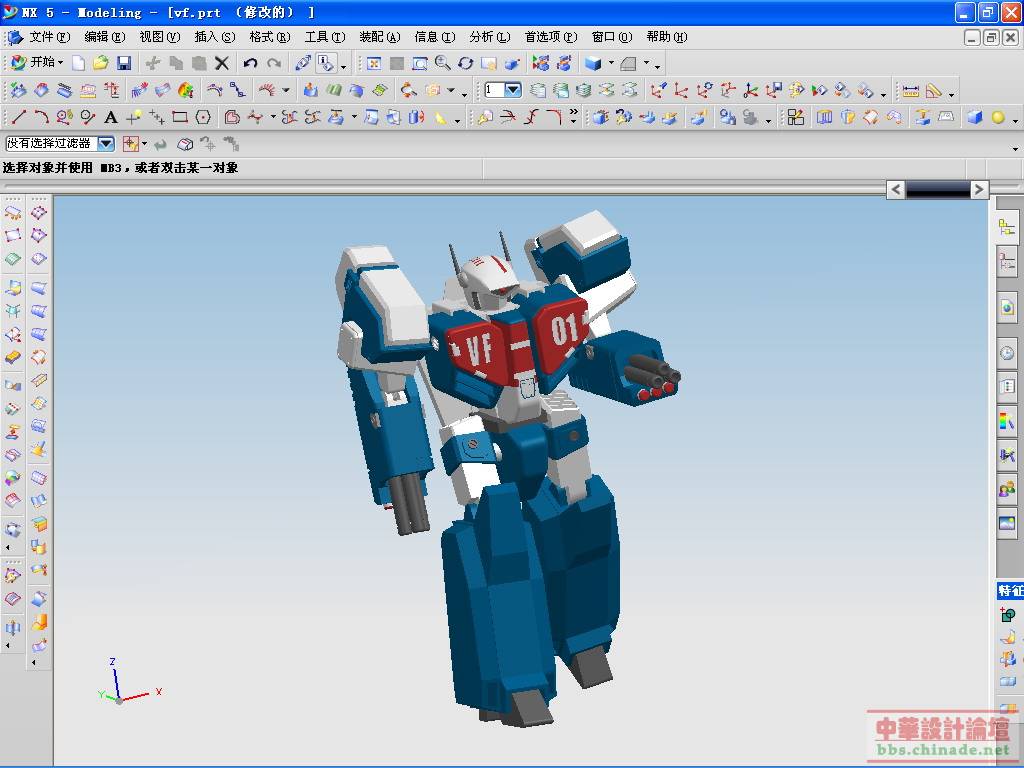The image size is (1024, 768).
Task: Open the 编辑(E) menu
Action: pos(104,37)
